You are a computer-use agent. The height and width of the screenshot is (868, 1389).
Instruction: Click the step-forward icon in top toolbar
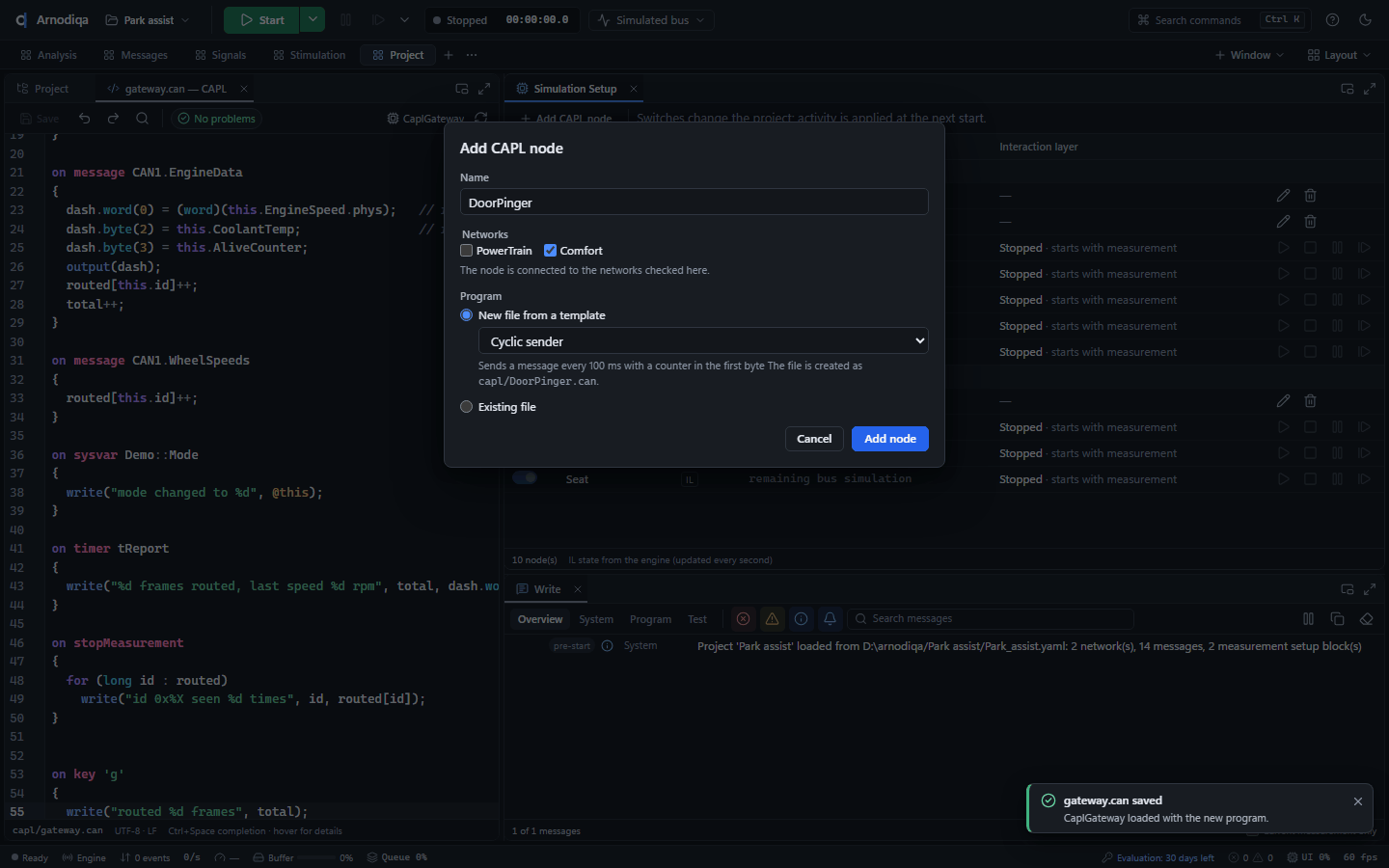(x=378, y=19)
